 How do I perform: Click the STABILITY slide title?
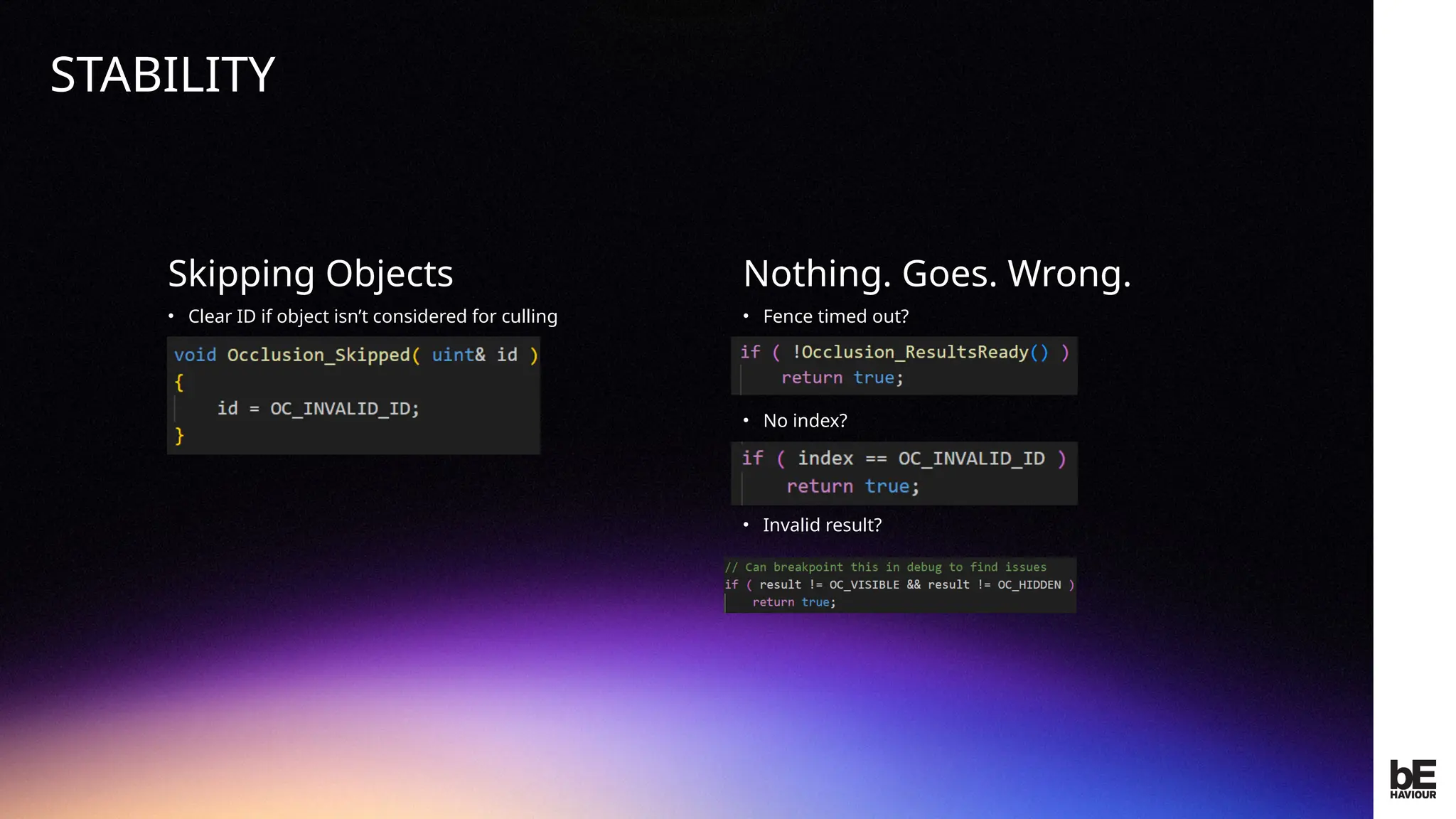[162, 75]
